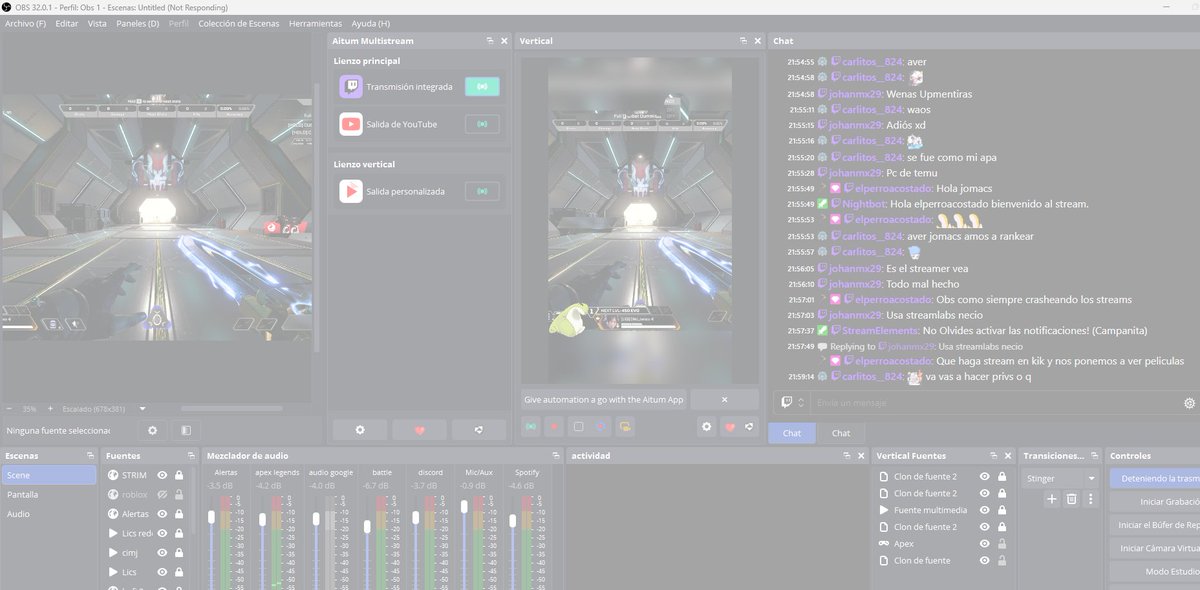Open the Herramientas menu
This screenshot has width=1200, height=590.
(x=315, y=23)
